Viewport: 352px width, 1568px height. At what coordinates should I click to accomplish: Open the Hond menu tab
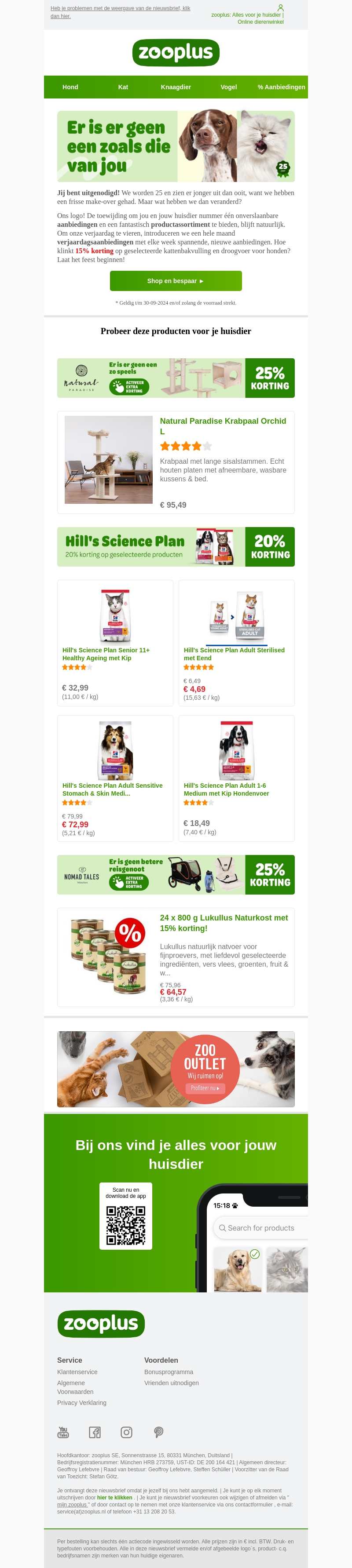point(70,87)
